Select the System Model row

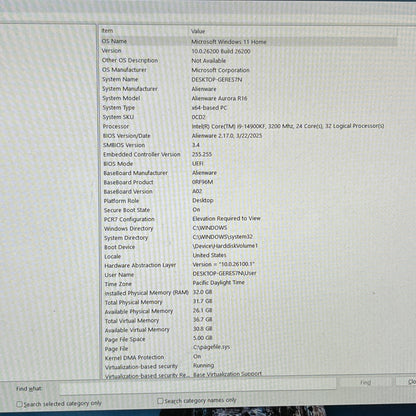[248, 98]
